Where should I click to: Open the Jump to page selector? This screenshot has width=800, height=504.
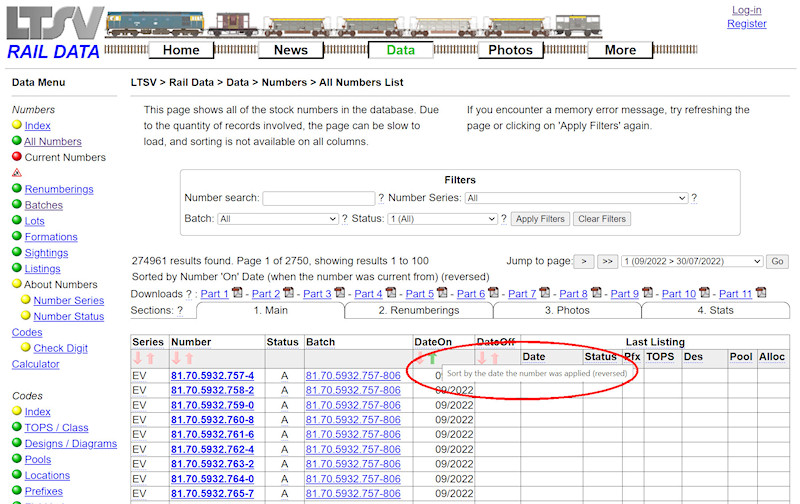691,261
